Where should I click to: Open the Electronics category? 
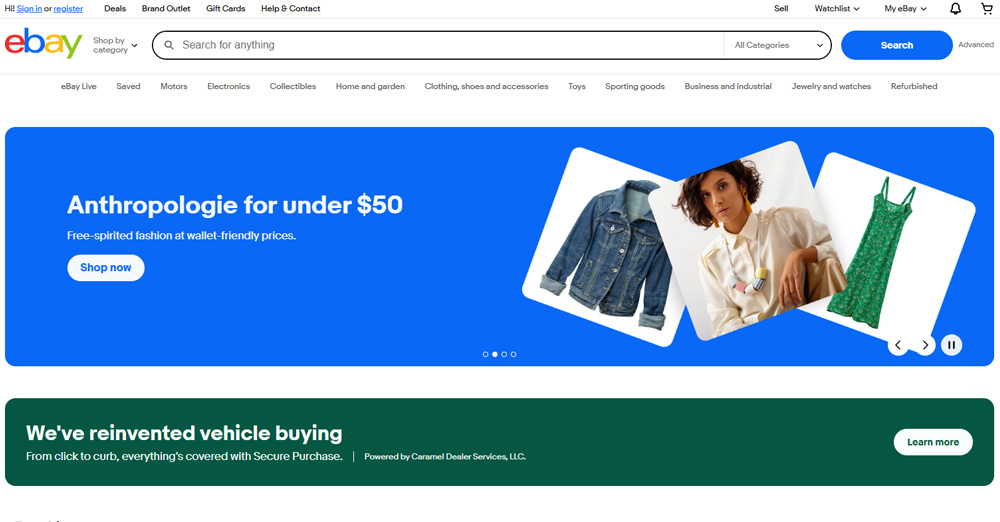tap(228, 86)
